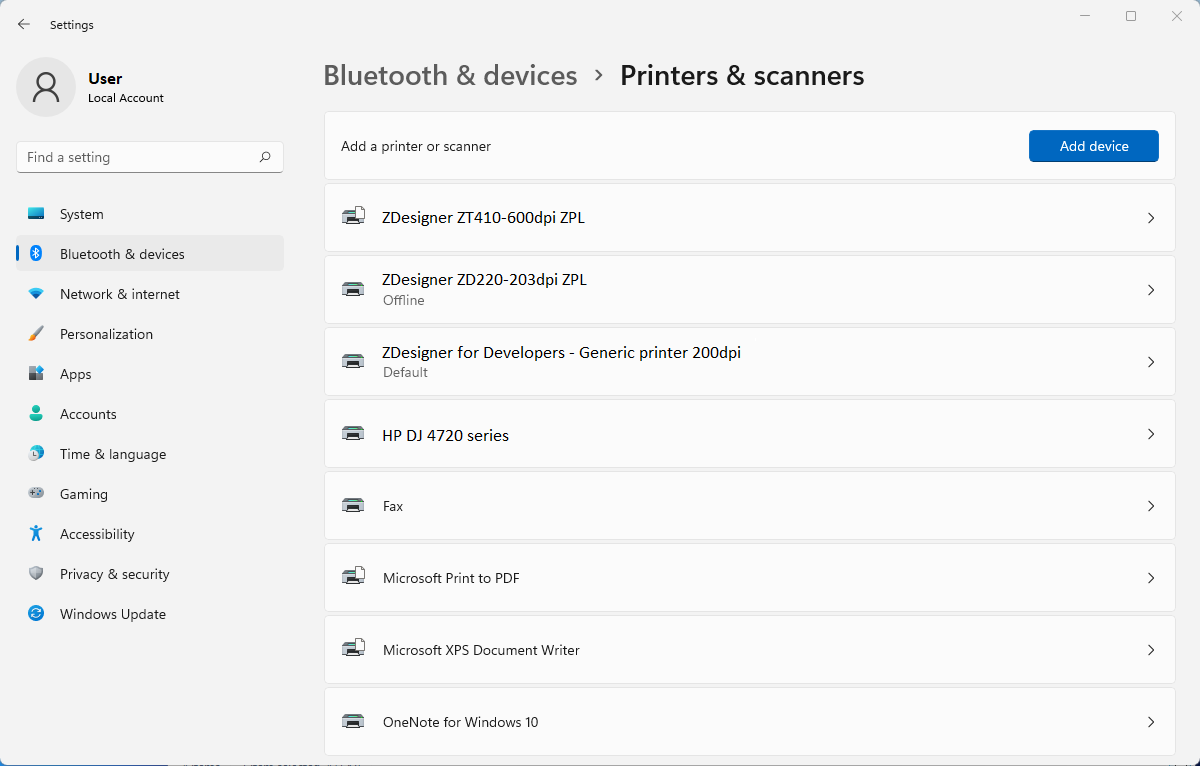The width and height of the screenshot is (1200, 766).
Task: Click the Offline status under ZD220 printer
Action: (x=404, y=300)
